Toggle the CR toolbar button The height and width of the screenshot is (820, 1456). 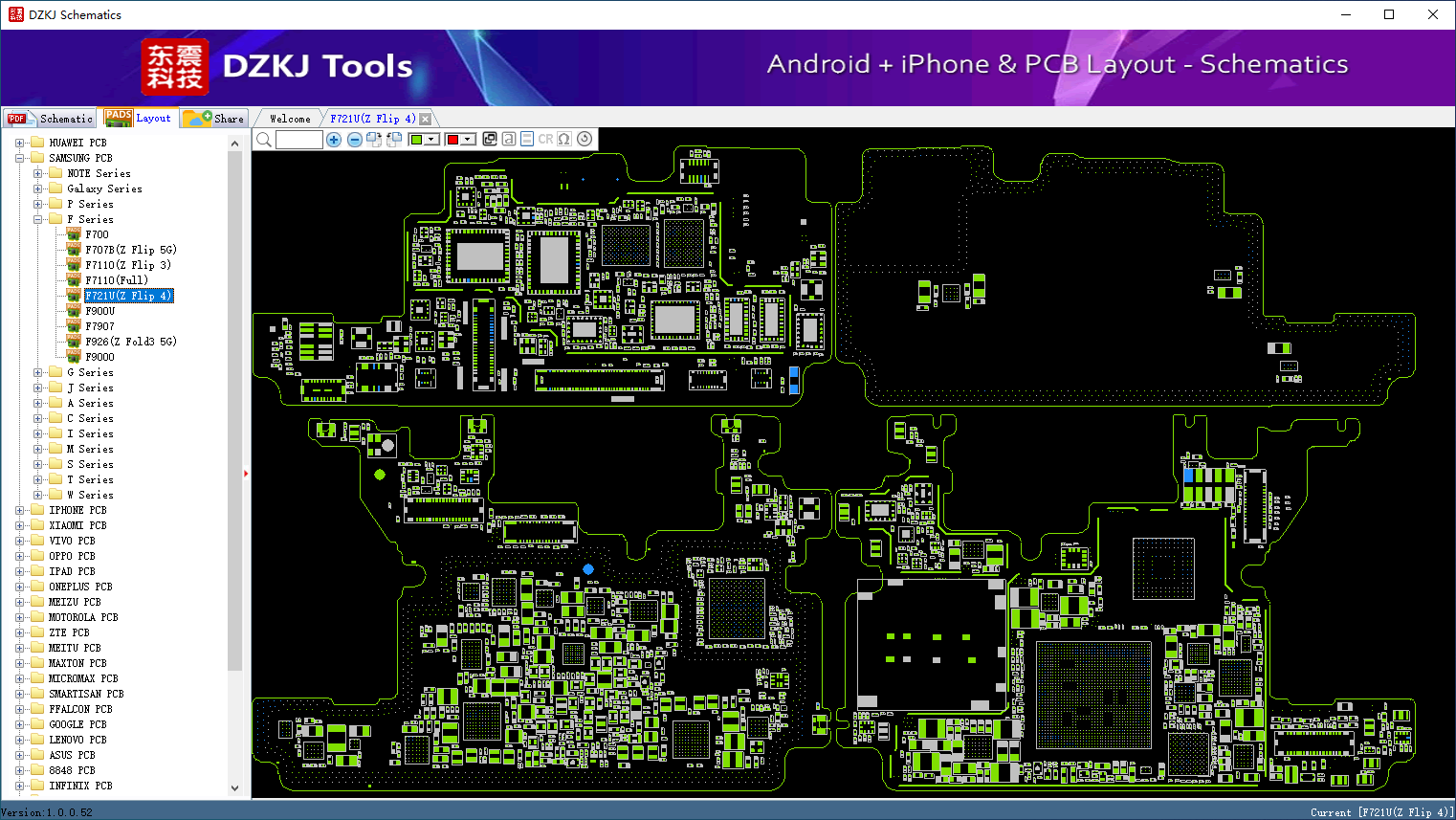click(x=545, y=139)
